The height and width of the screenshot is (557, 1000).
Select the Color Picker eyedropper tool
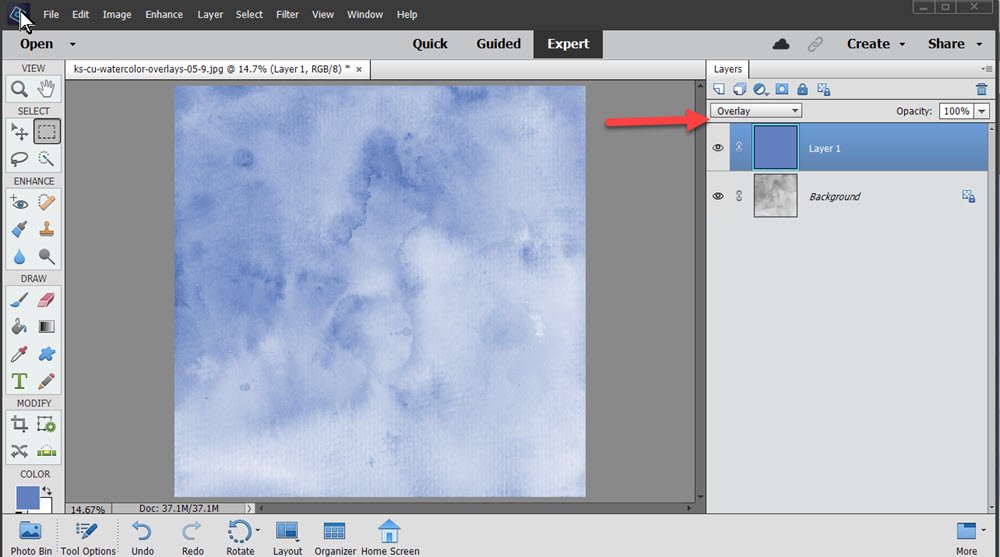[x=19, y=354]
